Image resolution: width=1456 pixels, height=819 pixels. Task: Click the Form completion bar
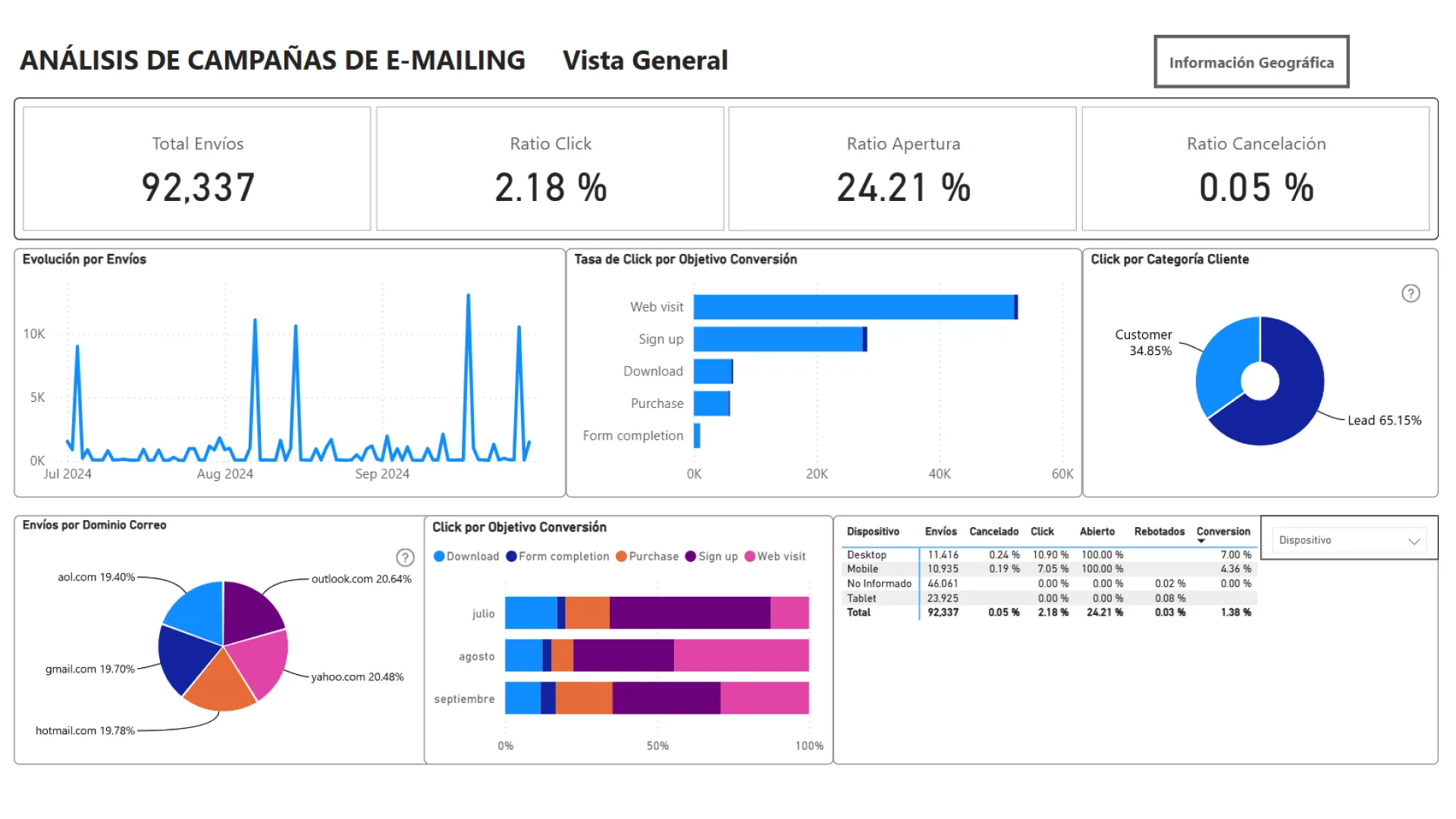pyautogui.click(x=697, y=435)
